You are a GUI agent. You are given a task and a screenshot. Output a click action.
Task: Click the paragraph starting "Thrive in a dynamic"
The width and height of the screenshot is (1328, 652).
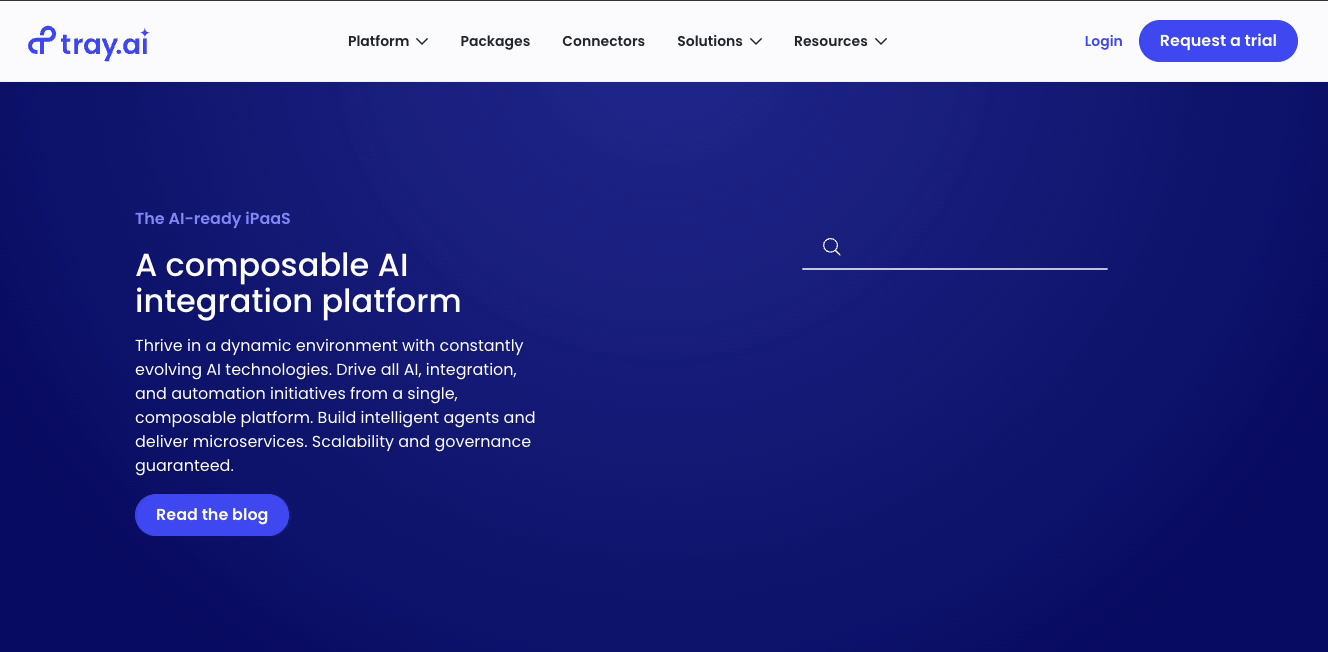click(x=335, y=405)
